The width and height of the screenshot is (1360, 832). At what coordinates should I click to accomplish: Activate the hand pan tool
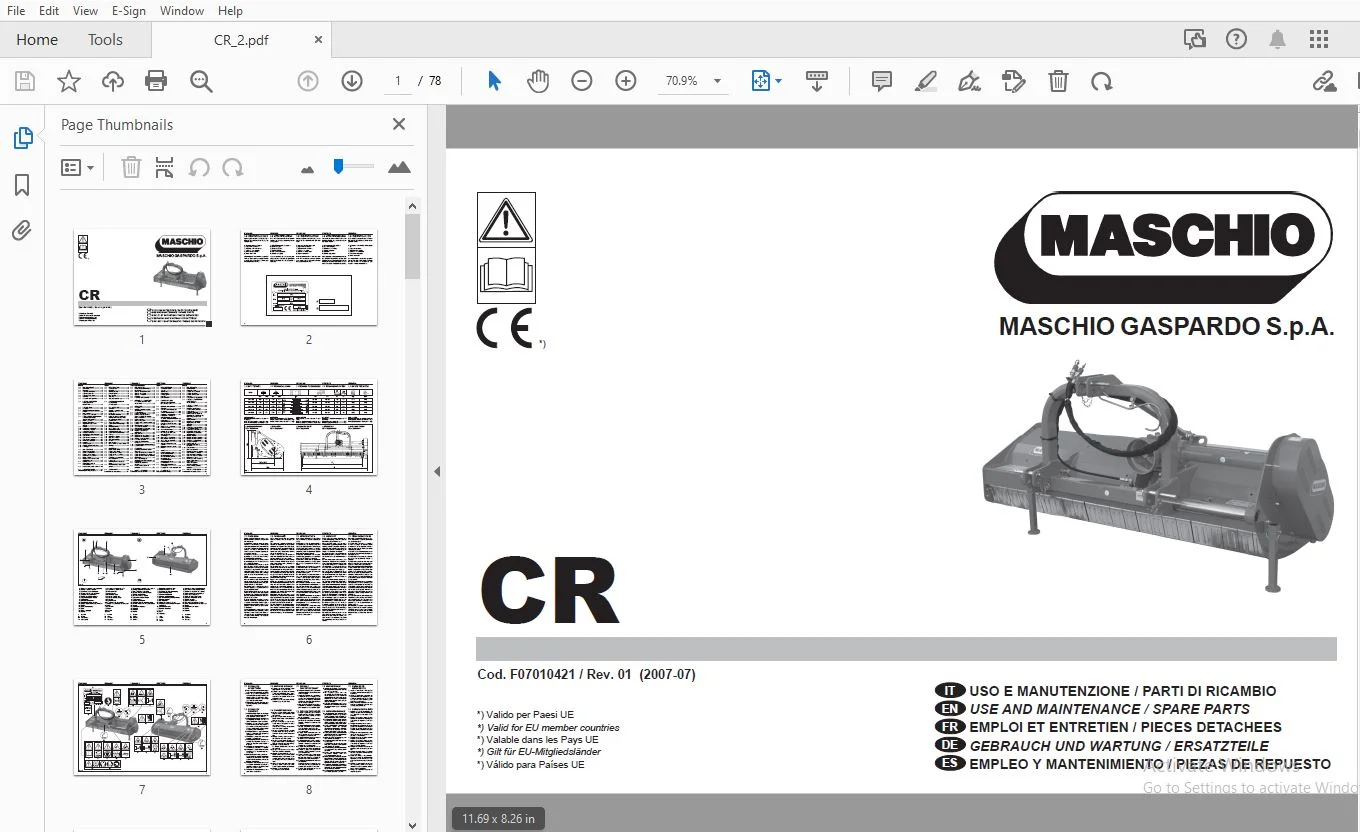[538, 81]
